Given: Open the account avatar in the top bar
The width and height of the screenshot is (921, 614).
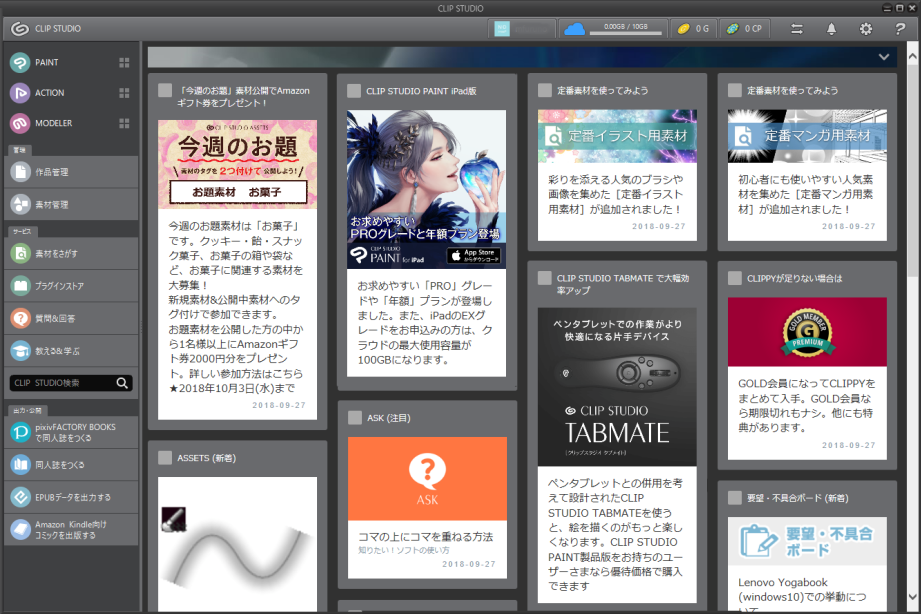Looking at the screenshot, I should [x=502, y=28].
